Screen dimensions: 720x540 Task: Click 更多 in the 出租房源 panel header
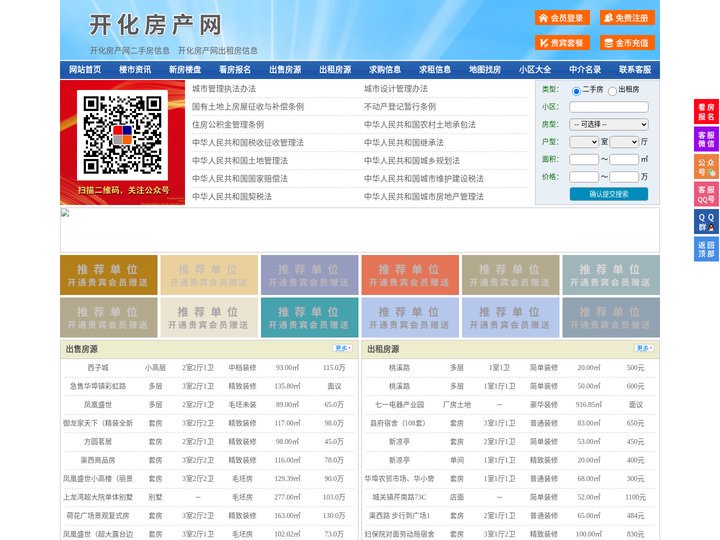644,349
